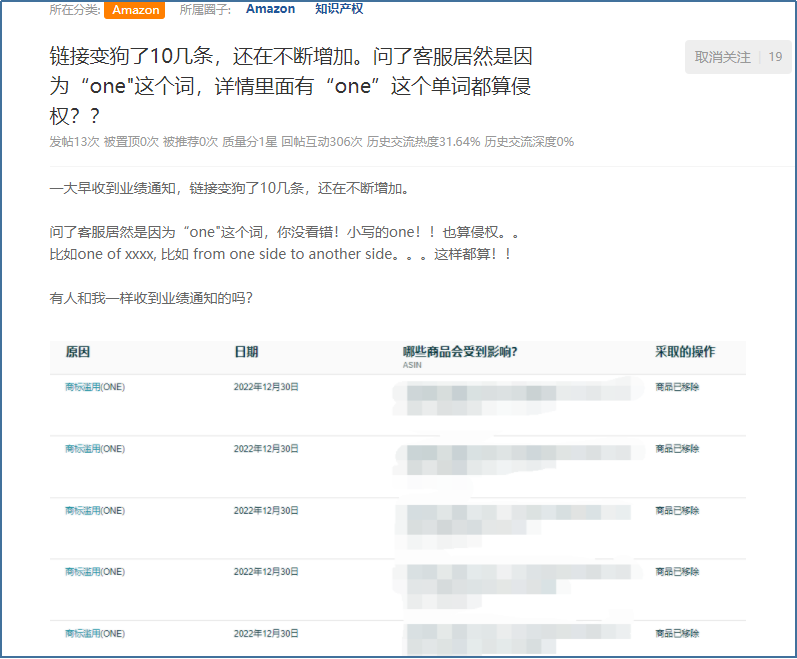Click 商品已移除 in the first table row
Viewport: 797px width, 659px height.
pos(677,387)
